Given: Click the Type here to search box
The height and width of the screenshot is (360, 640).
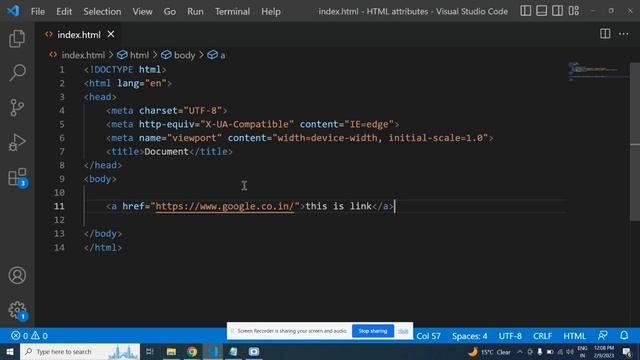Looking at the screenshot, I should point(80,351).
